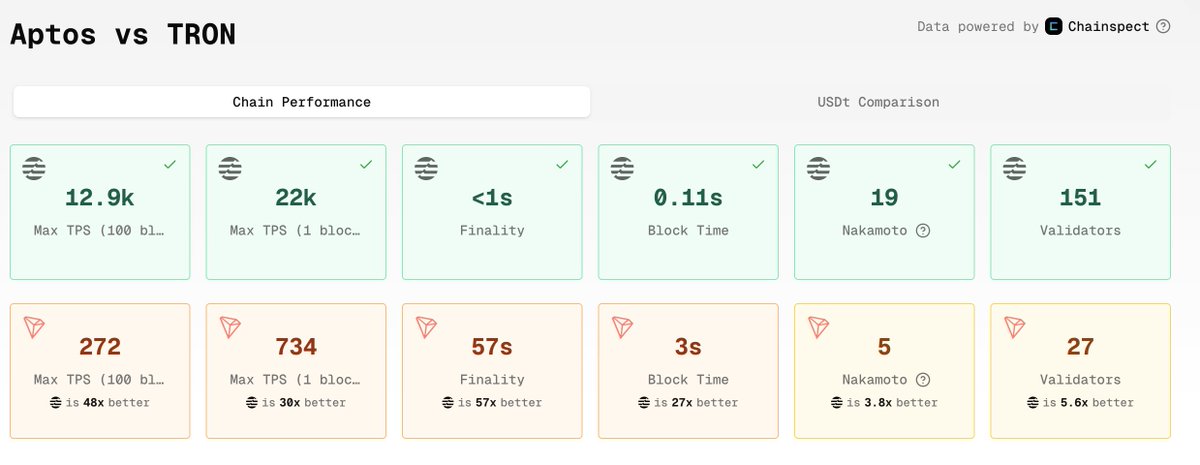This screenshot has width=1200, height=465.
Task: Click the Nakamoto help icon in the TRON card
Action: tap(923, 380)
